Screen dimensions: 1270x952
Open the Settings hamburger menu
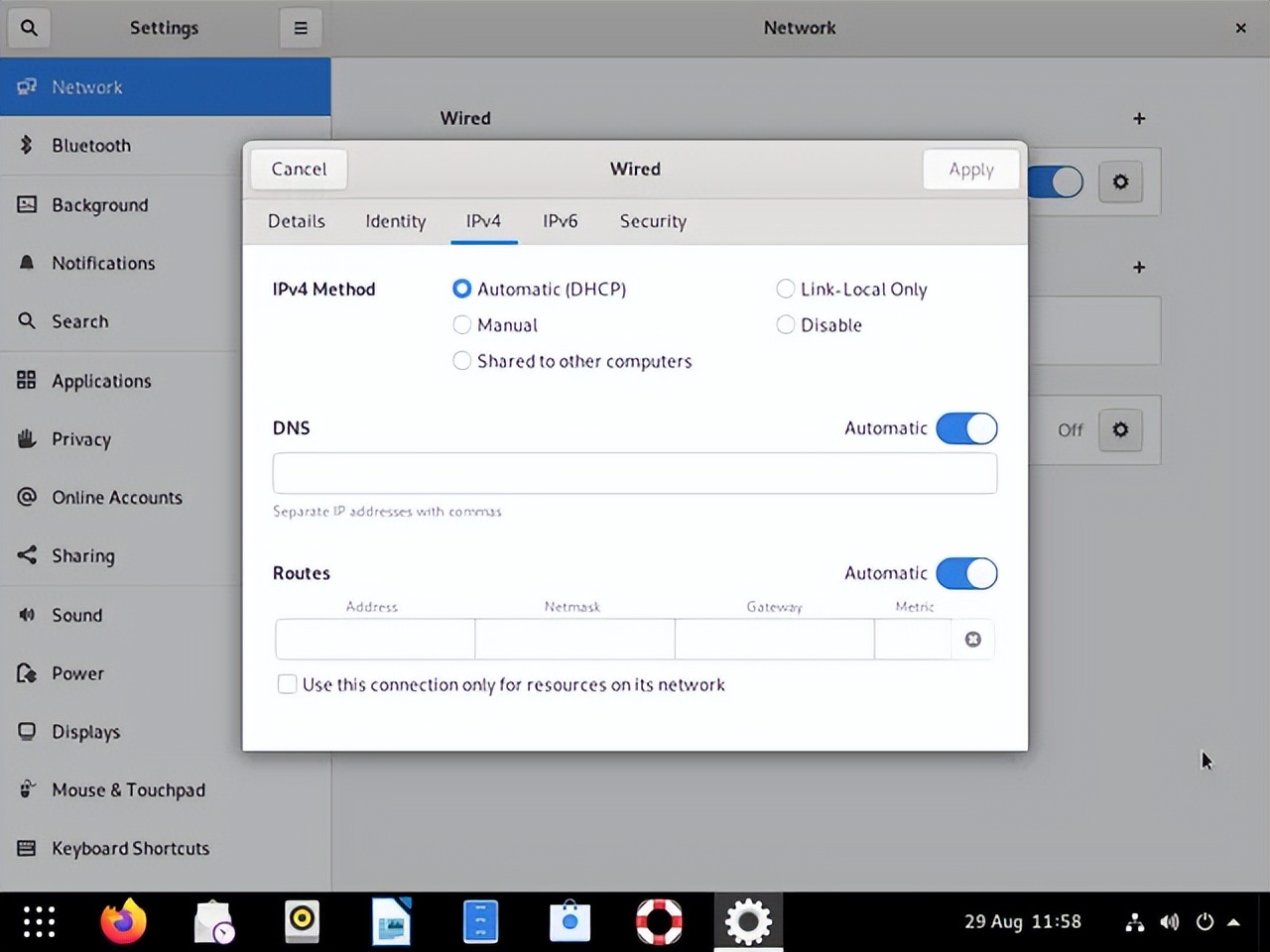pos(300,28)
